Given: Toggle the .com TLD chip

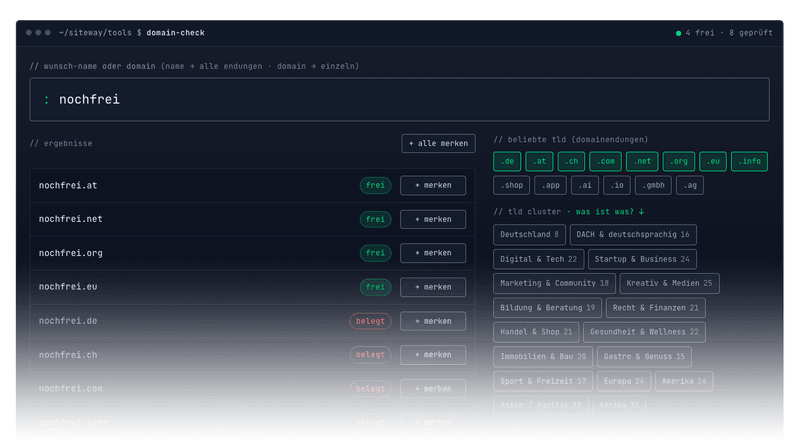Looking at the screenshot, I should [605, 161].
